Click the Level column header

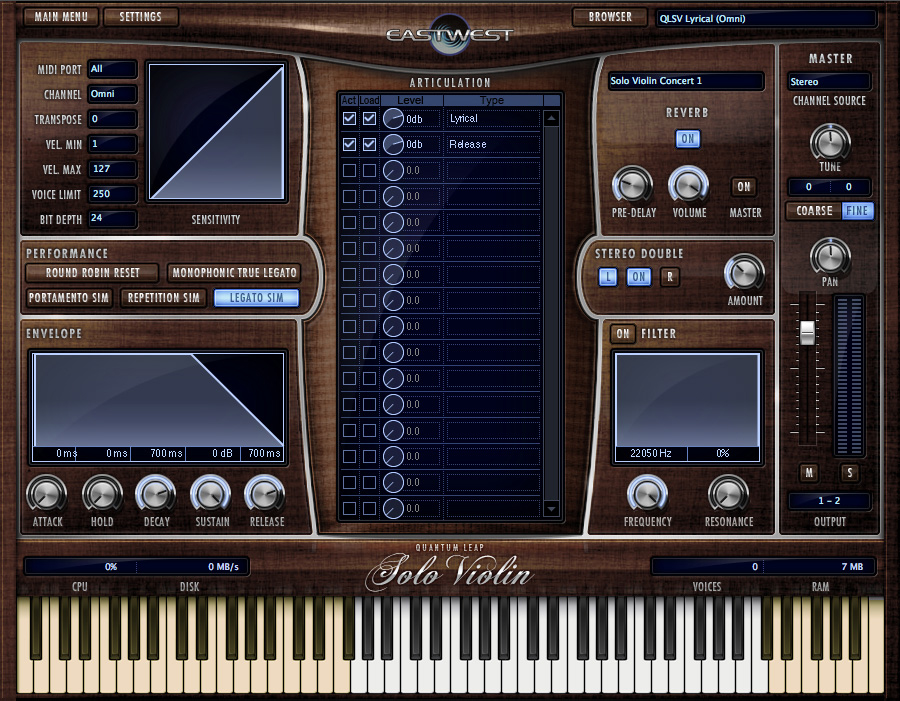[x=410, y=100]
